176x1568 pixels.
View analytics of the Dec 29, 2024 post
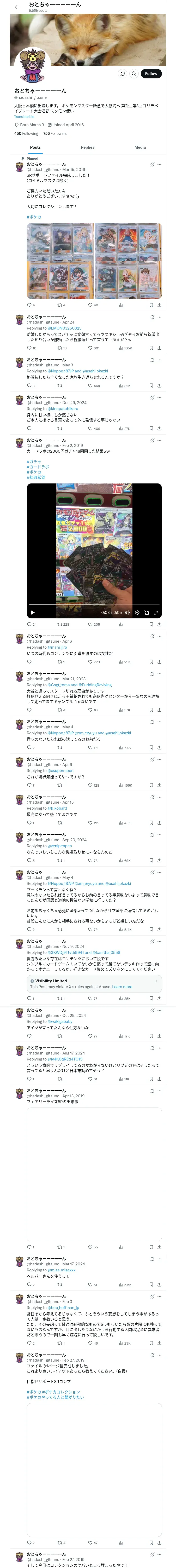click(124, 429)
